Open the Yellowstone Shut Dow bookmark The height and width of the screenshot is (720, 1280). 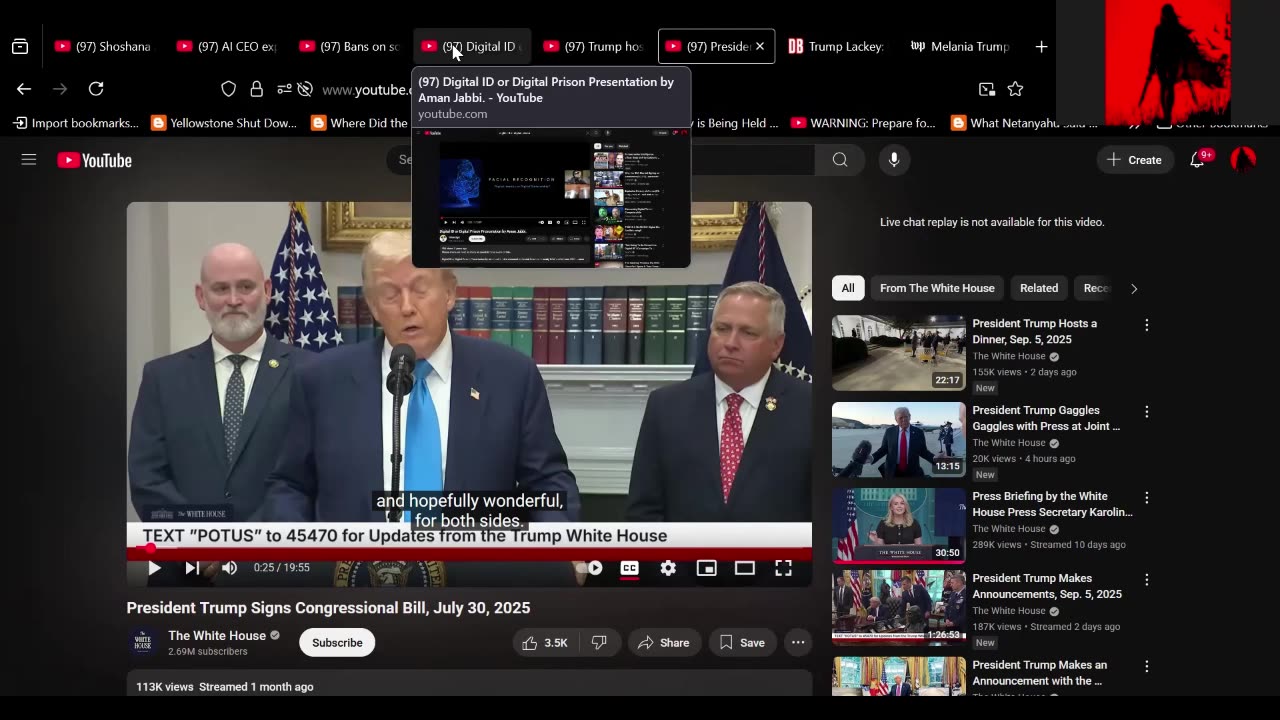224,123
